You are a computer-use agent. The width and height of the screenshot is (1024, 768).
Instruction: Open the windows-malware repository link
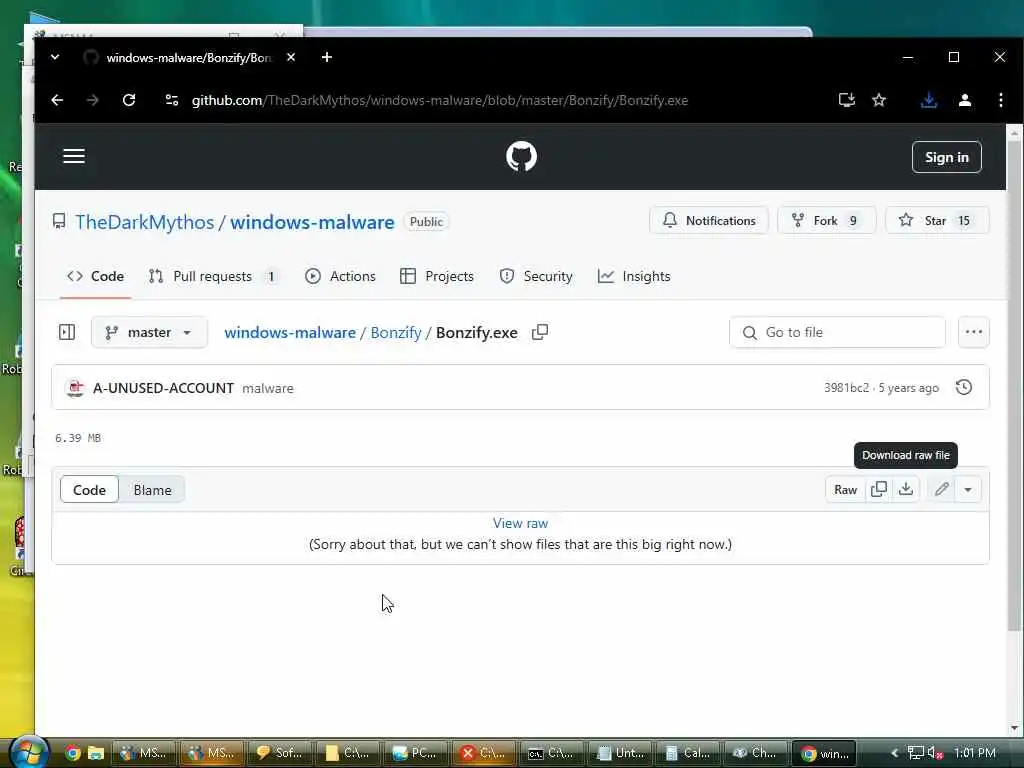(x=312, y=222)
